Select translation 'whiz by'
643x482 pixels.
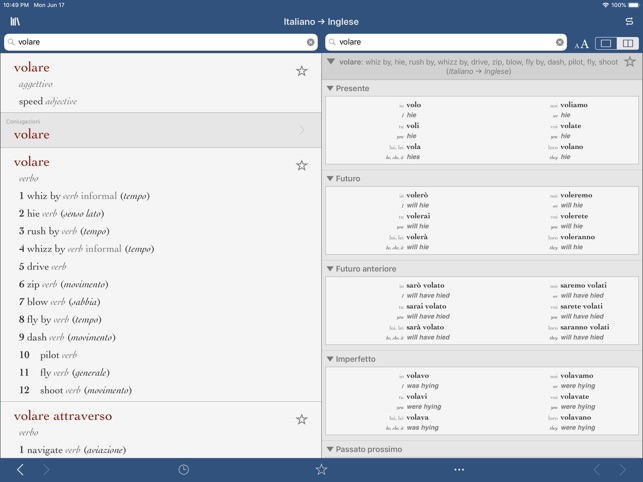43,196
